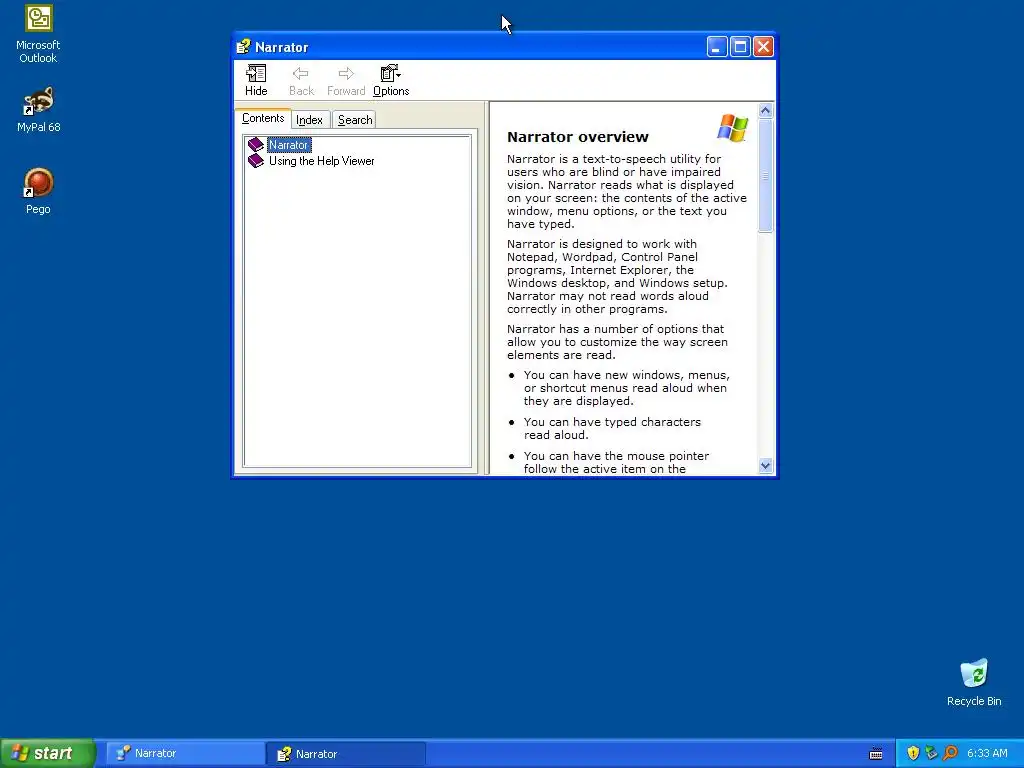
Task: Switch to the Contents tab
Action: [x=263, y=118]
